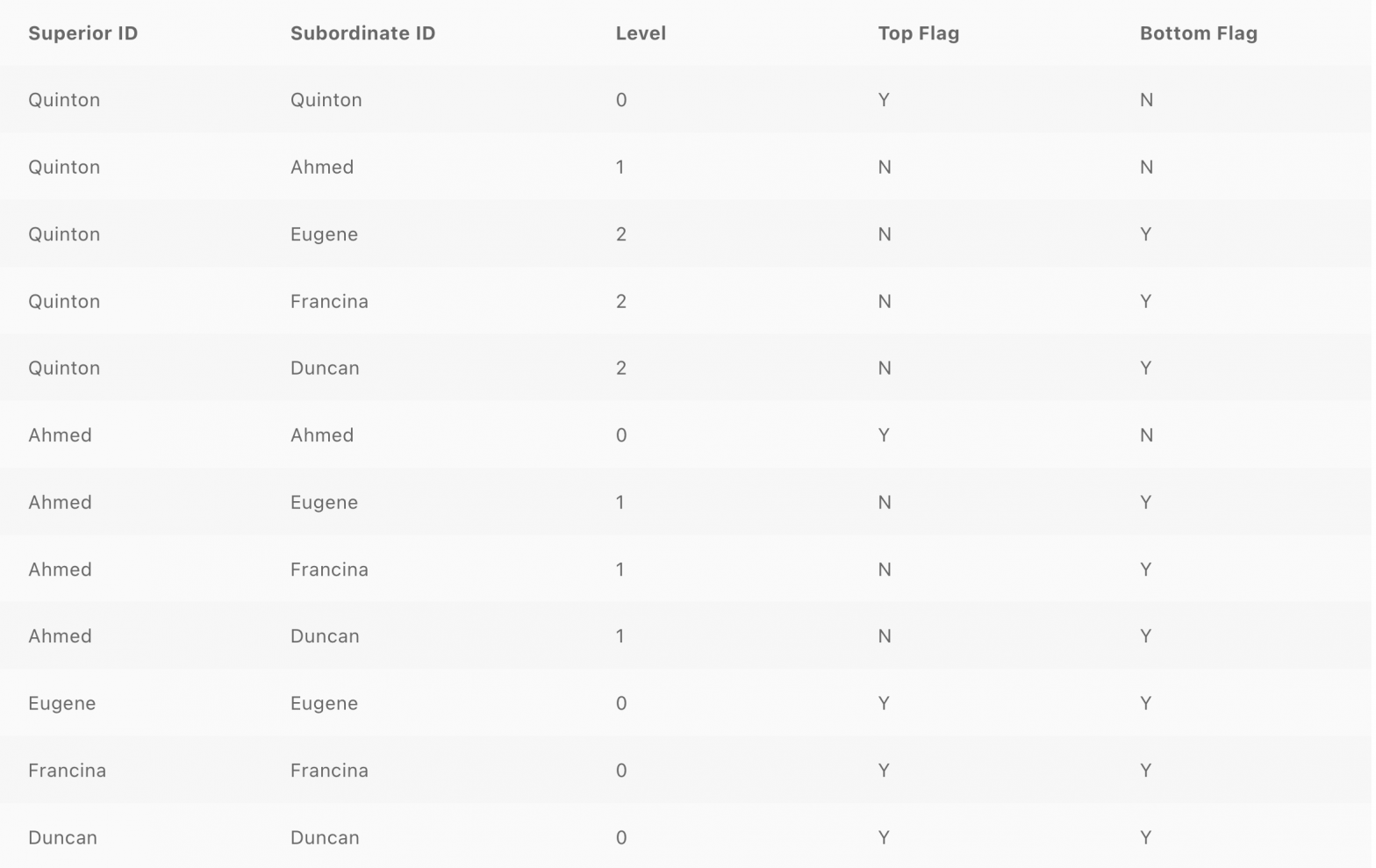1376x868 pixels.
Task: Click Francina in the Superior ID column
Action: 67,771
